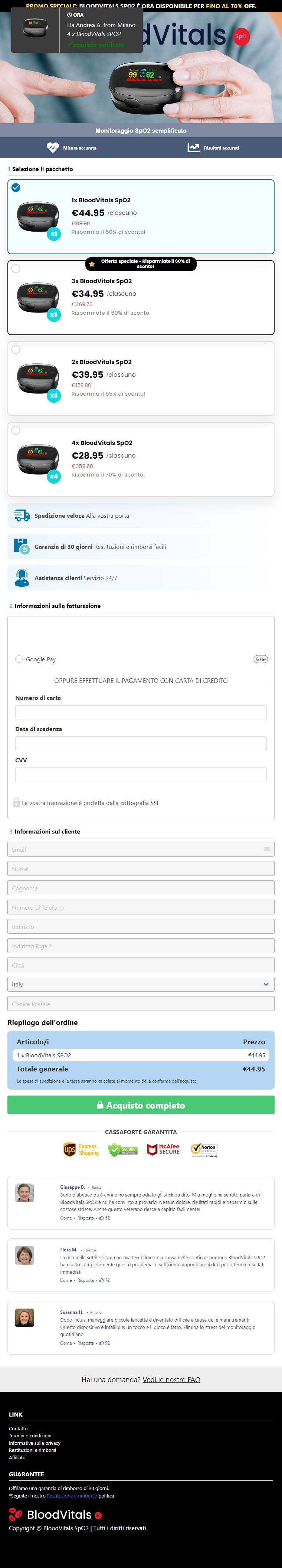Viewport: 282px width, 1568px height.
Task: Click the customer support headset icon
Action: [x=22, y=577]
